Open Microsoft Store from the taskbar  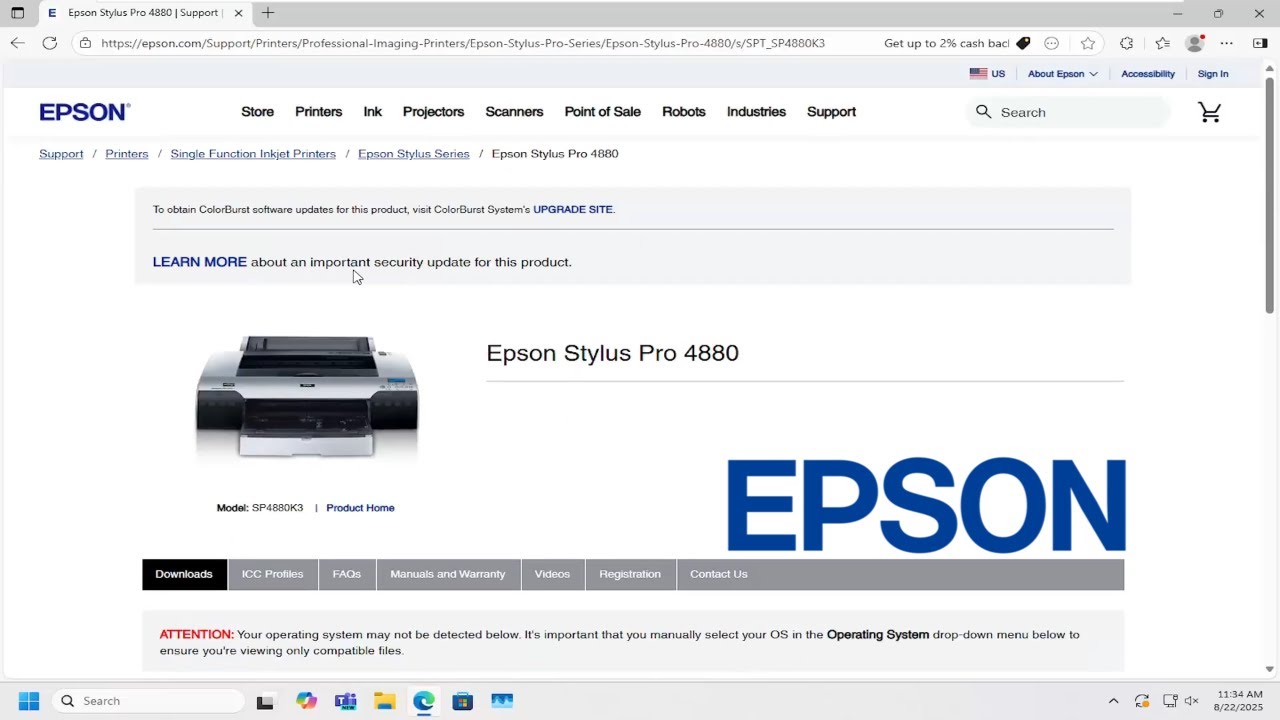pos(462,701)
